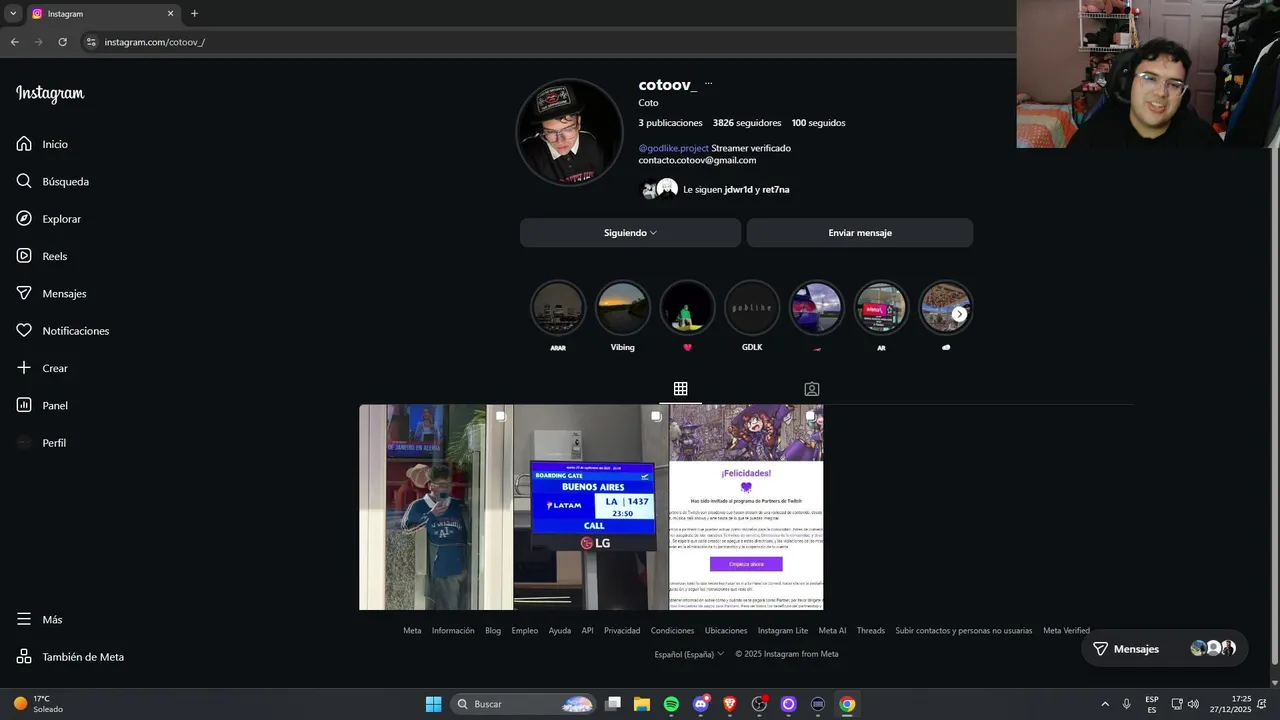The height and width of the screenshot is (720, 1280).
Task: Open the Threads footer link
Action: pyautogui.click(x=871, y=631)
